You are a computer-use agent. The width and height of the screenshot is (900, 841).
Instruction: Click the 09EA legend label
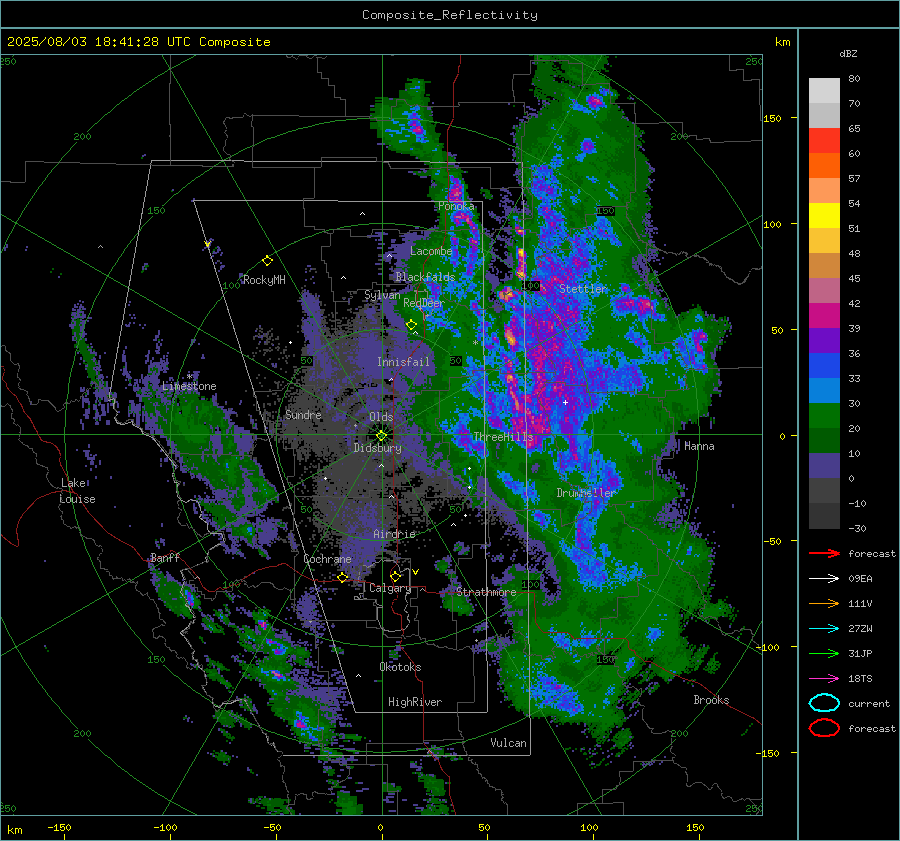click(x=860, y=579)
